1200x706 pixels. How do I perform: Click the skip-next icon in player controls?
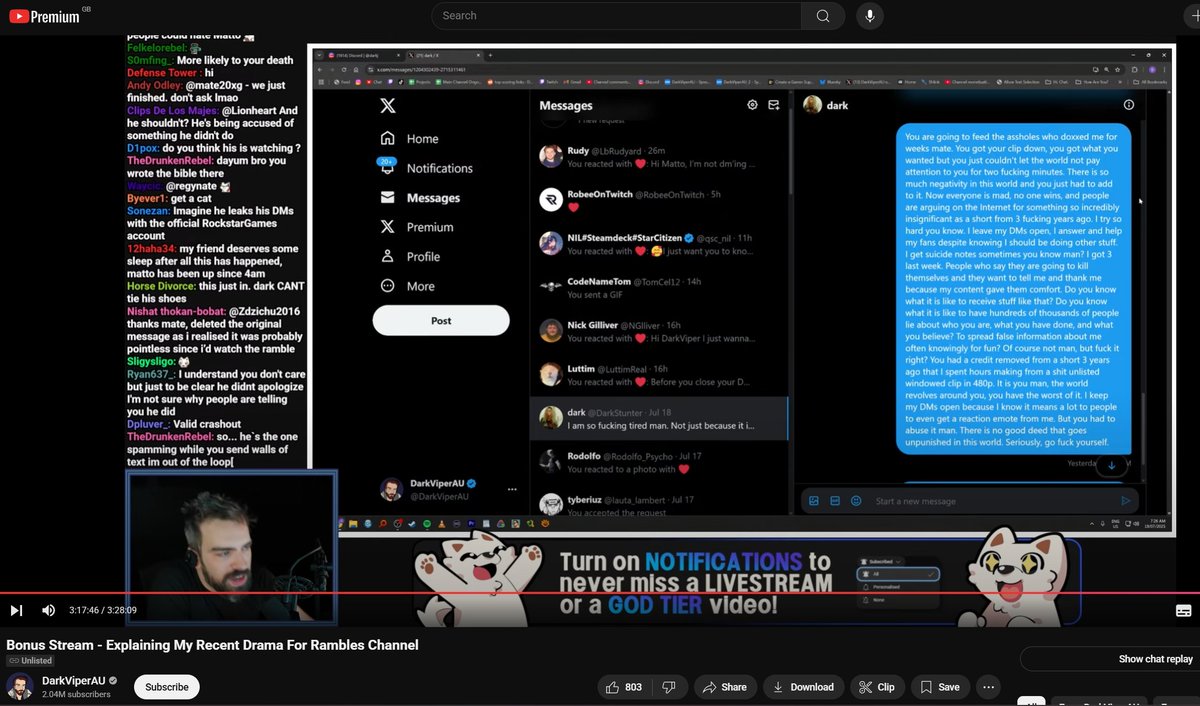click(x=16, y=610)
